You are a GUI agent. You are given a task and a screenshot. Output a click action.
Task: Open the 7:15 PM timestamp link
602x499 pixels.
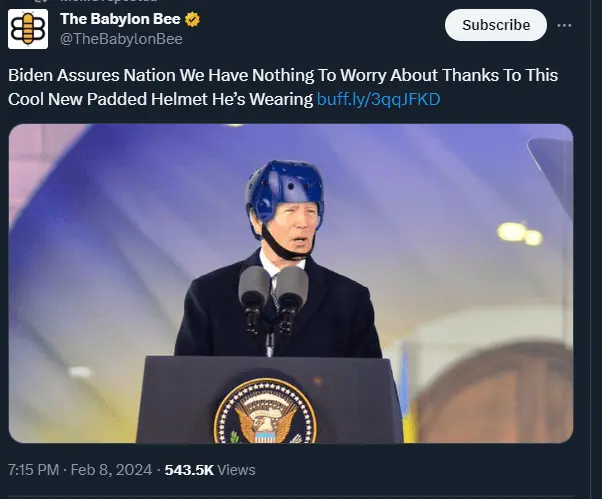pyautogui.click(x=35, y=469)
